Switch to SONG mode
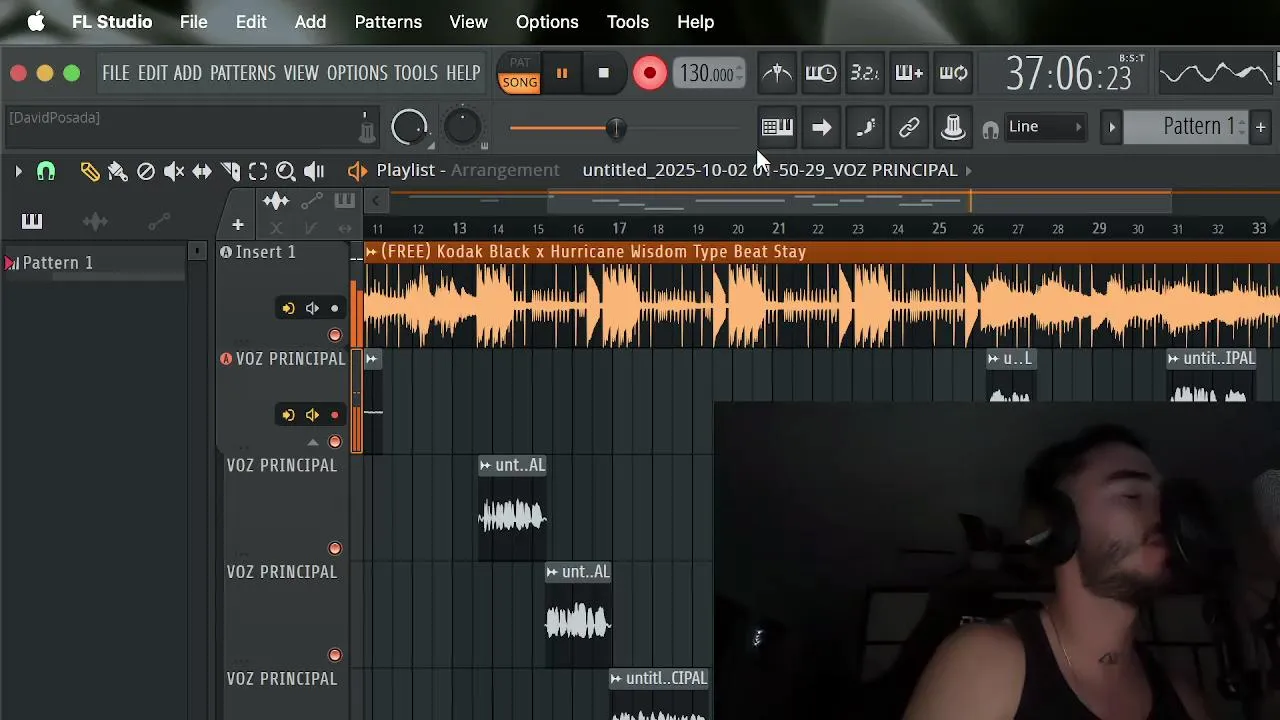Image resolution: width=1280 pixels, height=720 pixels. point(520,83)
